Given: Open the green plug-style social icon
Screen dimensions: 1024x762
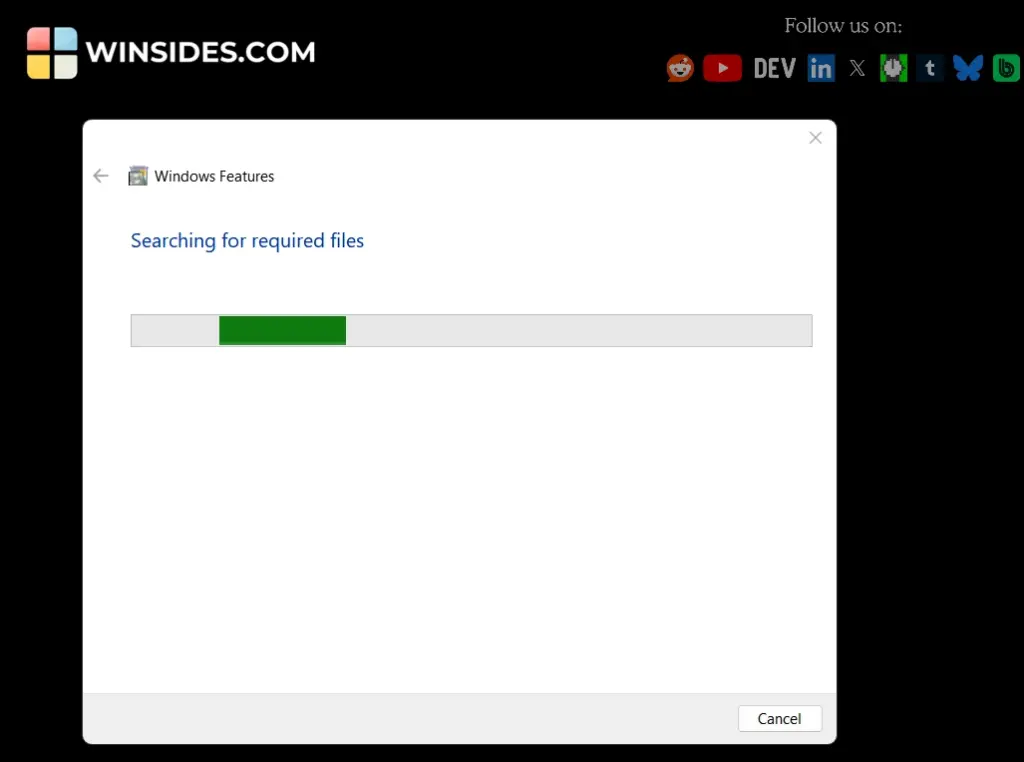Looking at the screenshot, I should (893, 67).
